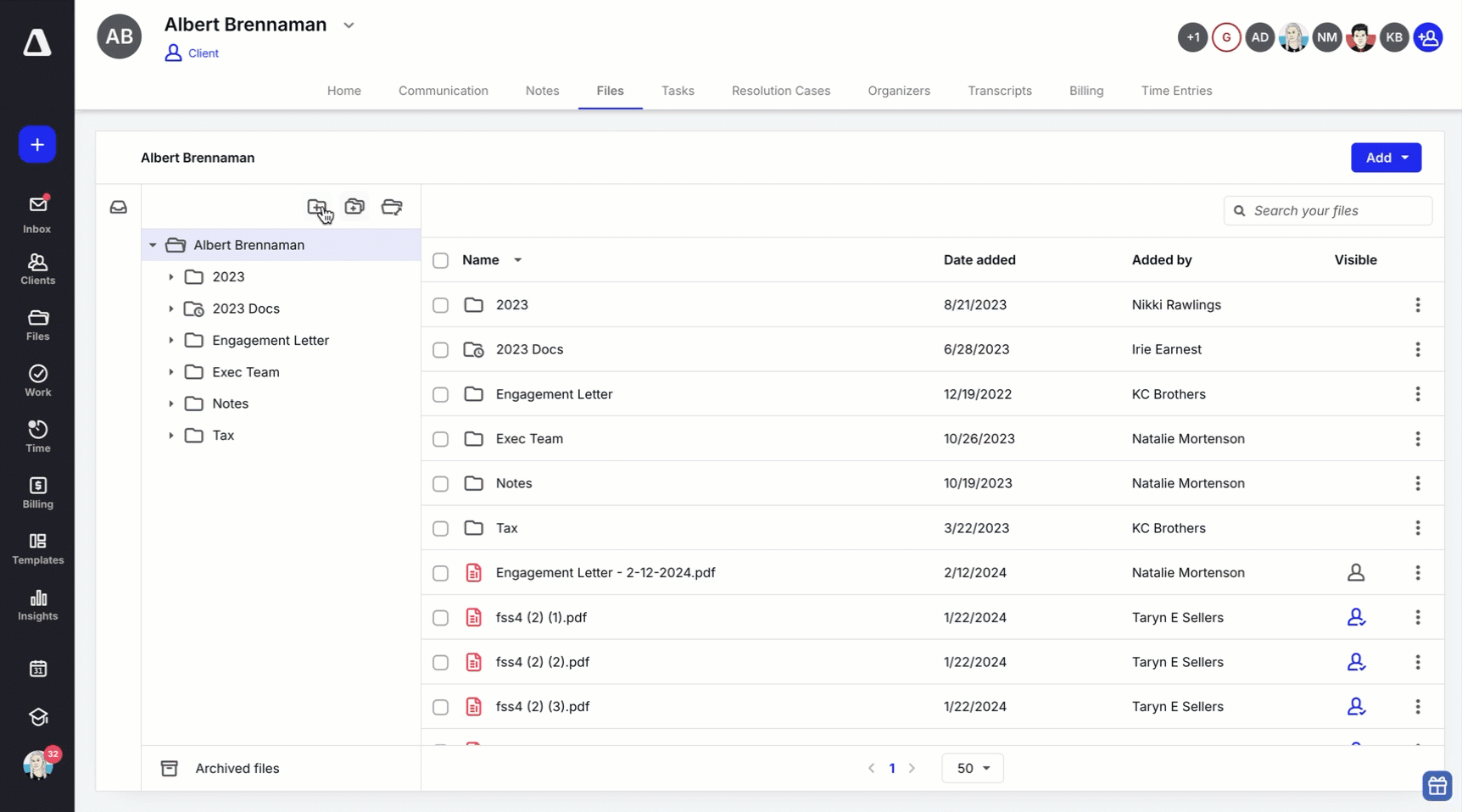Click the blue plus create button

click(37, 145)
